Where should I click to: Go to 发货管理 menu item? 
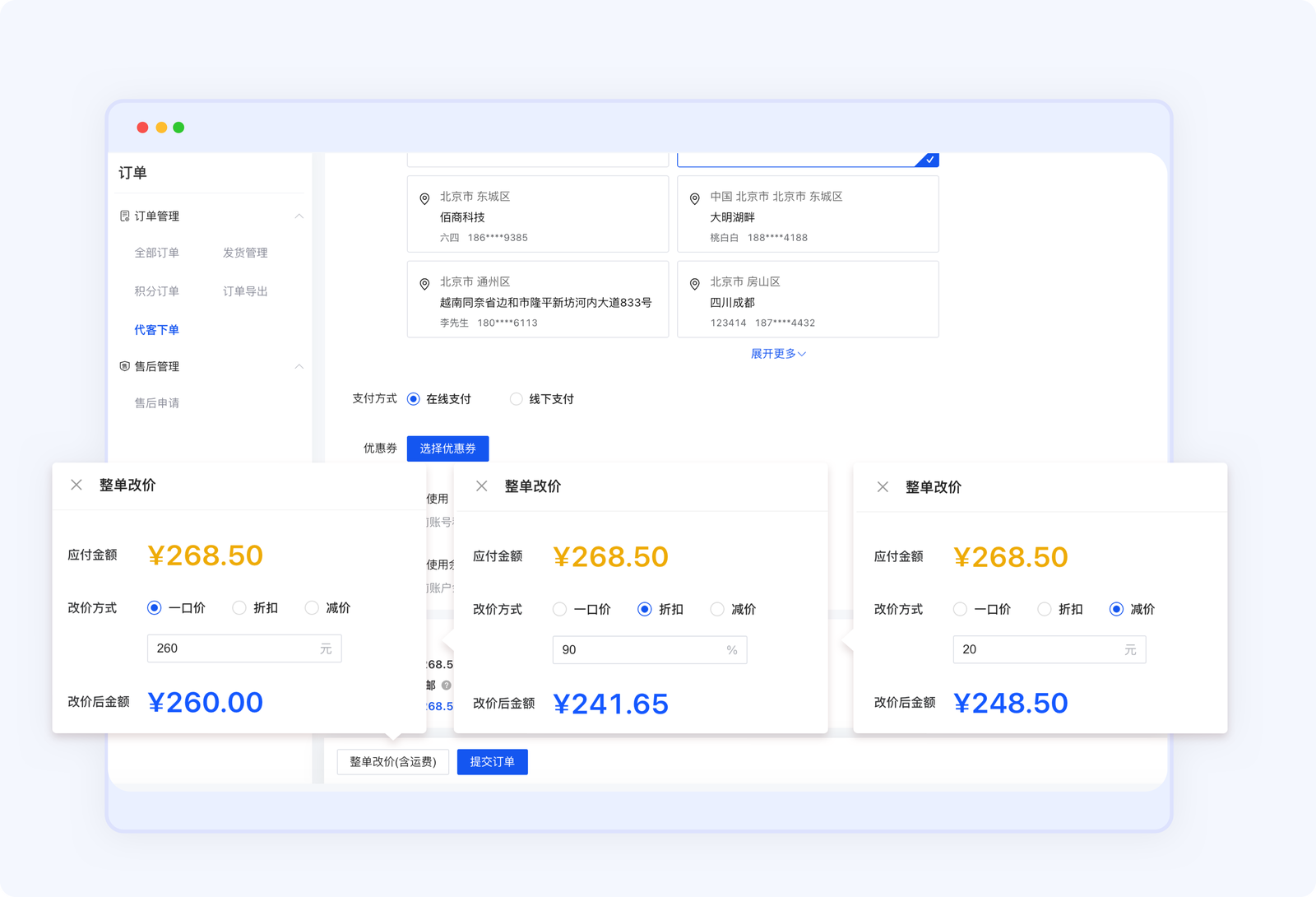pos(245,253)
